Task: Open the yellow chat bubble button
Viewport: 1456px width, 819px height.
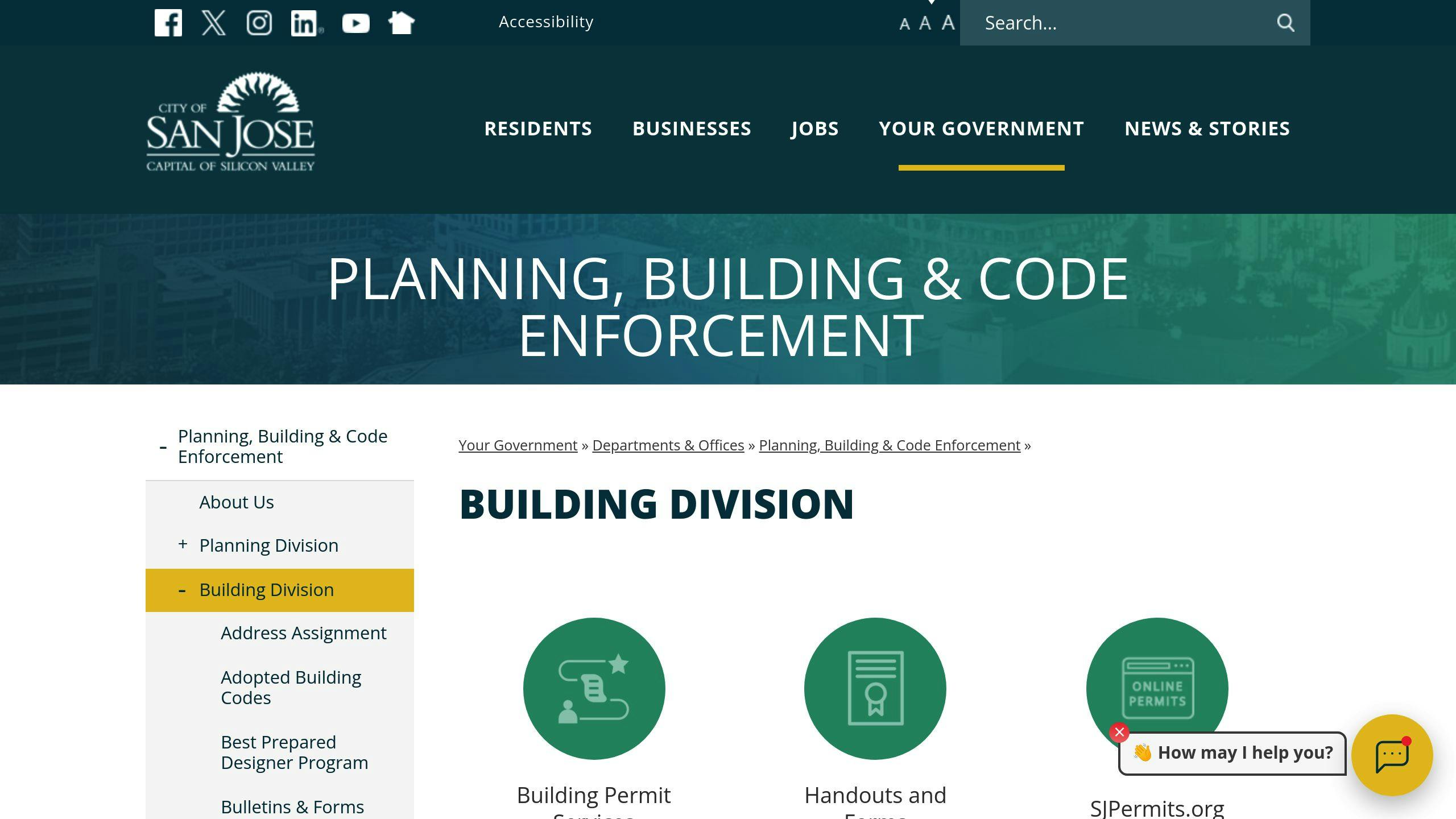Action: (1392, 755)
